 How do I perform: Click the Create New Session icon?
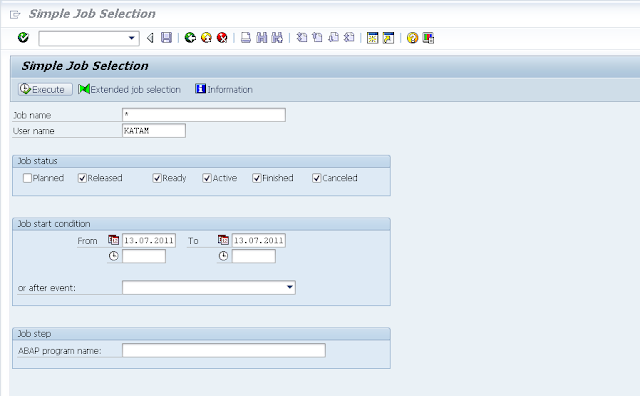(x=372, y=38)
